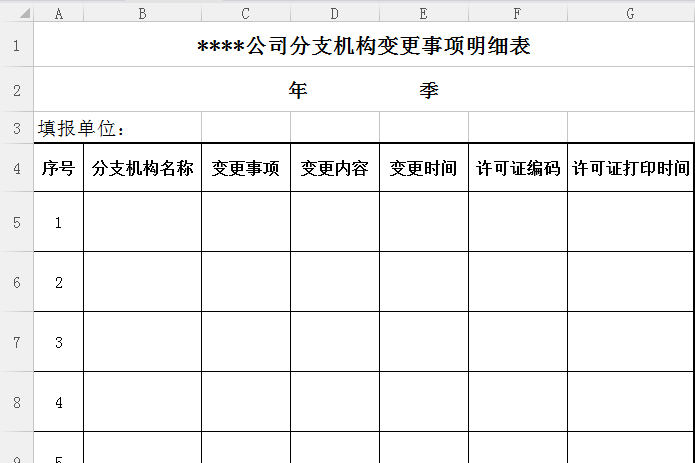Select the 序号 header cell
The height and width of the screenshot is (463, 695).
(58, 168)
